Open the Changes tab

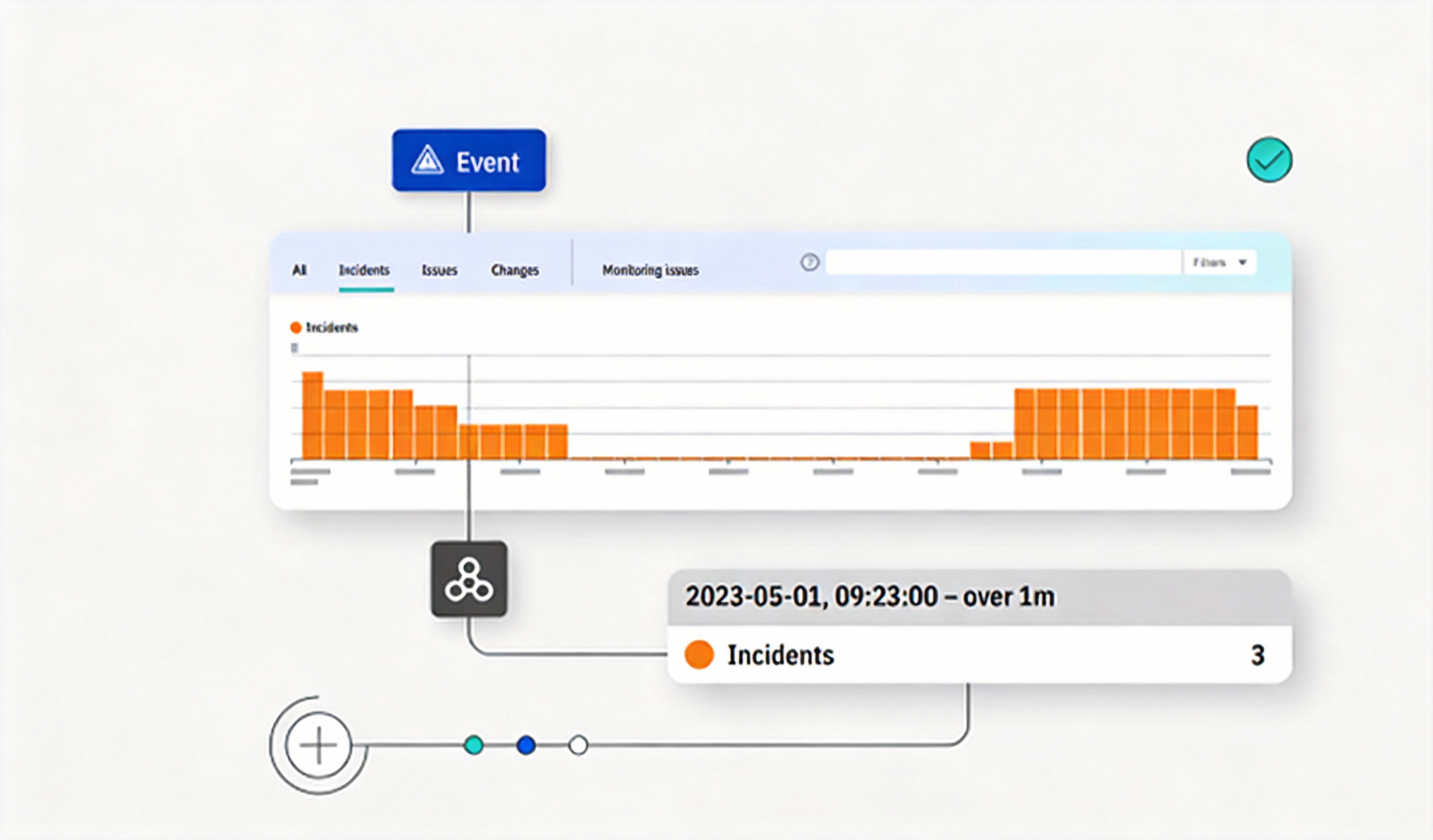pyautogui.click(x=515, y=270)
